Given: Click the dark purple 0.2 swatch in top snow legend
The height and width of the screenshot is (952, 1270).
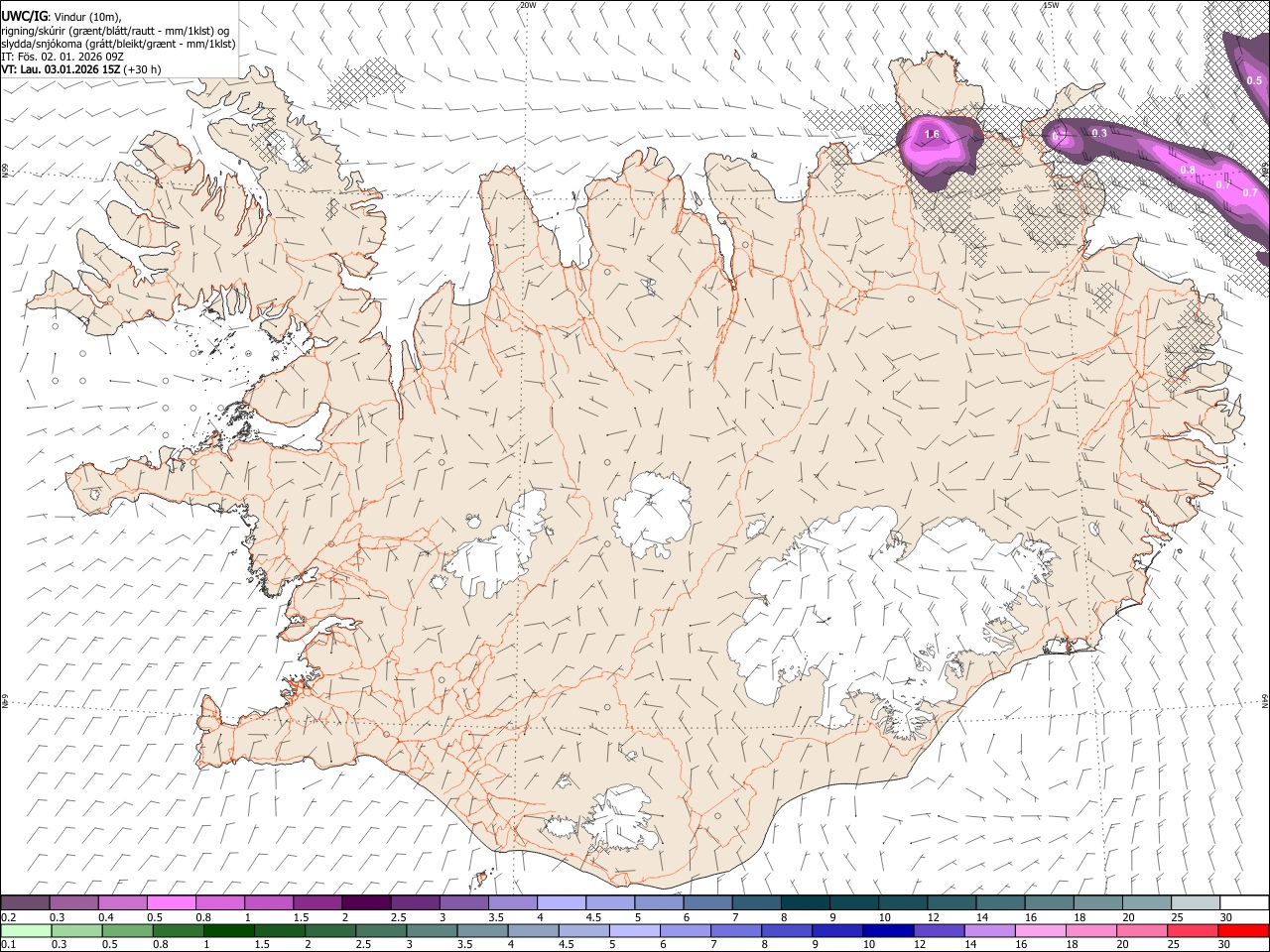Looking at the screenshot, I should coord(26,902).
